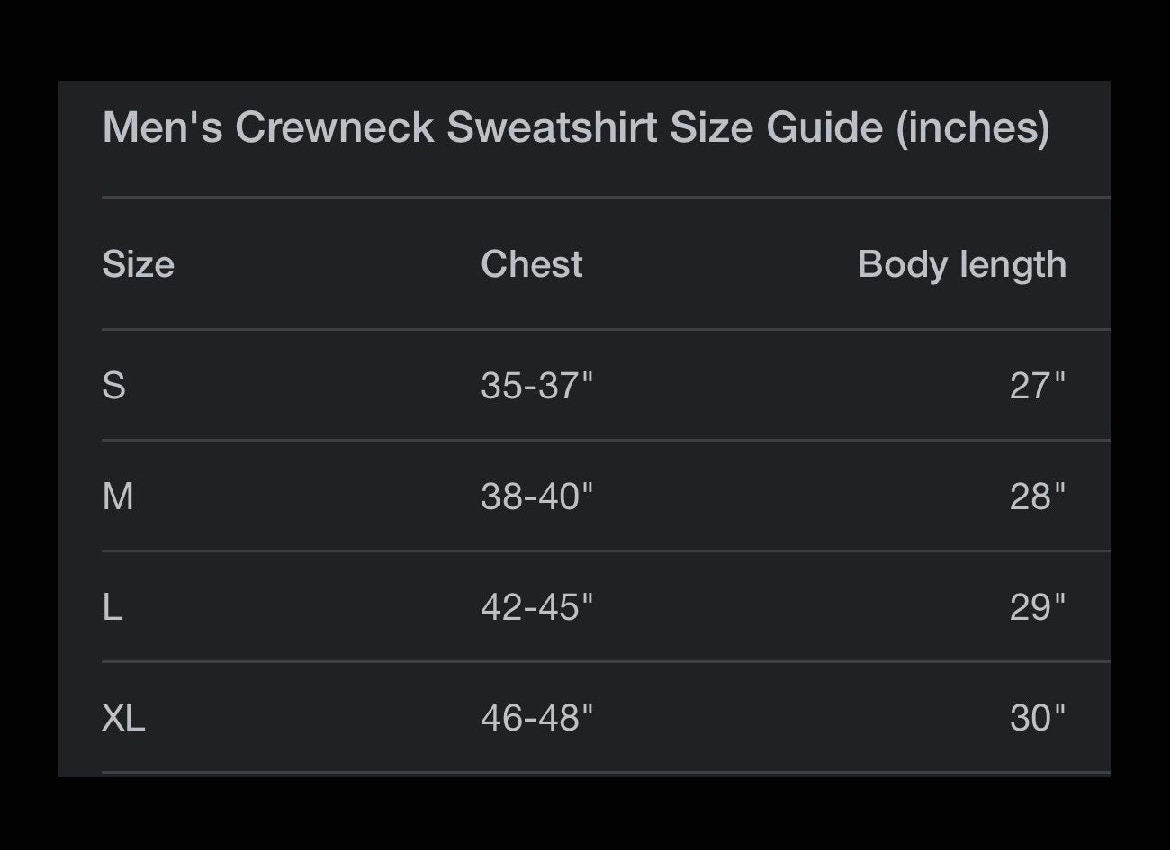Click the word Crewneck in the heading
This screenshot has height=850, width=1170.
pyautogui.click(x=335, y=127)
